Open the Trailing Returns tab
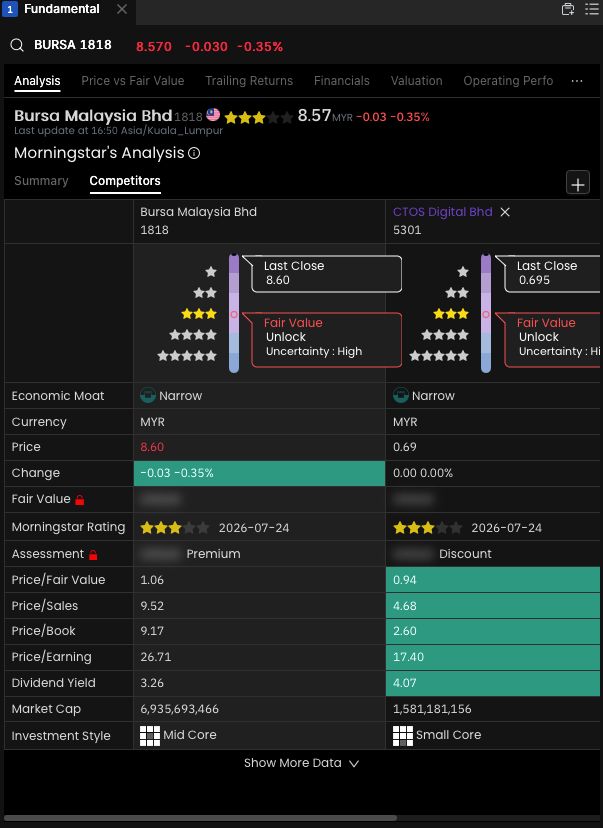 click(249, 81)
